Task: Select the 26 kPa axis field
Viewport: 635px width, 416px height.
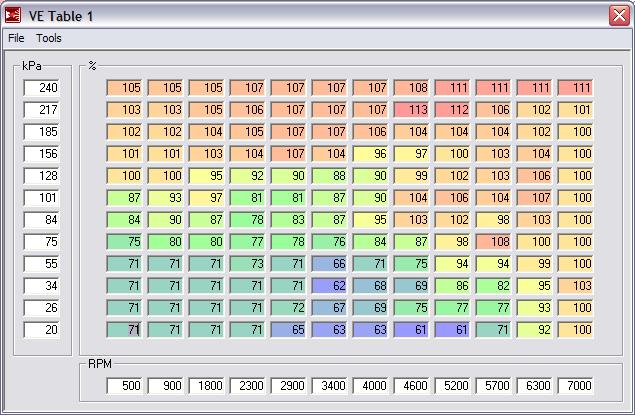Action: [42, 308]
